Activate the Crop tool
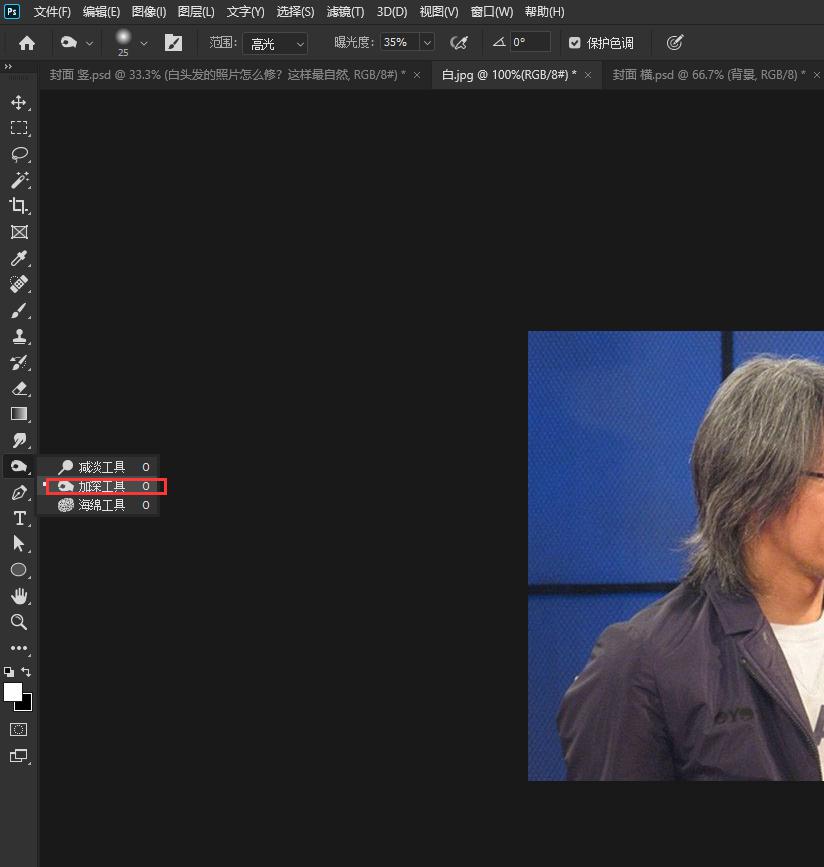The height and width of the screenshot is (867, 824). pyautogui.click(x=18, y=206)
